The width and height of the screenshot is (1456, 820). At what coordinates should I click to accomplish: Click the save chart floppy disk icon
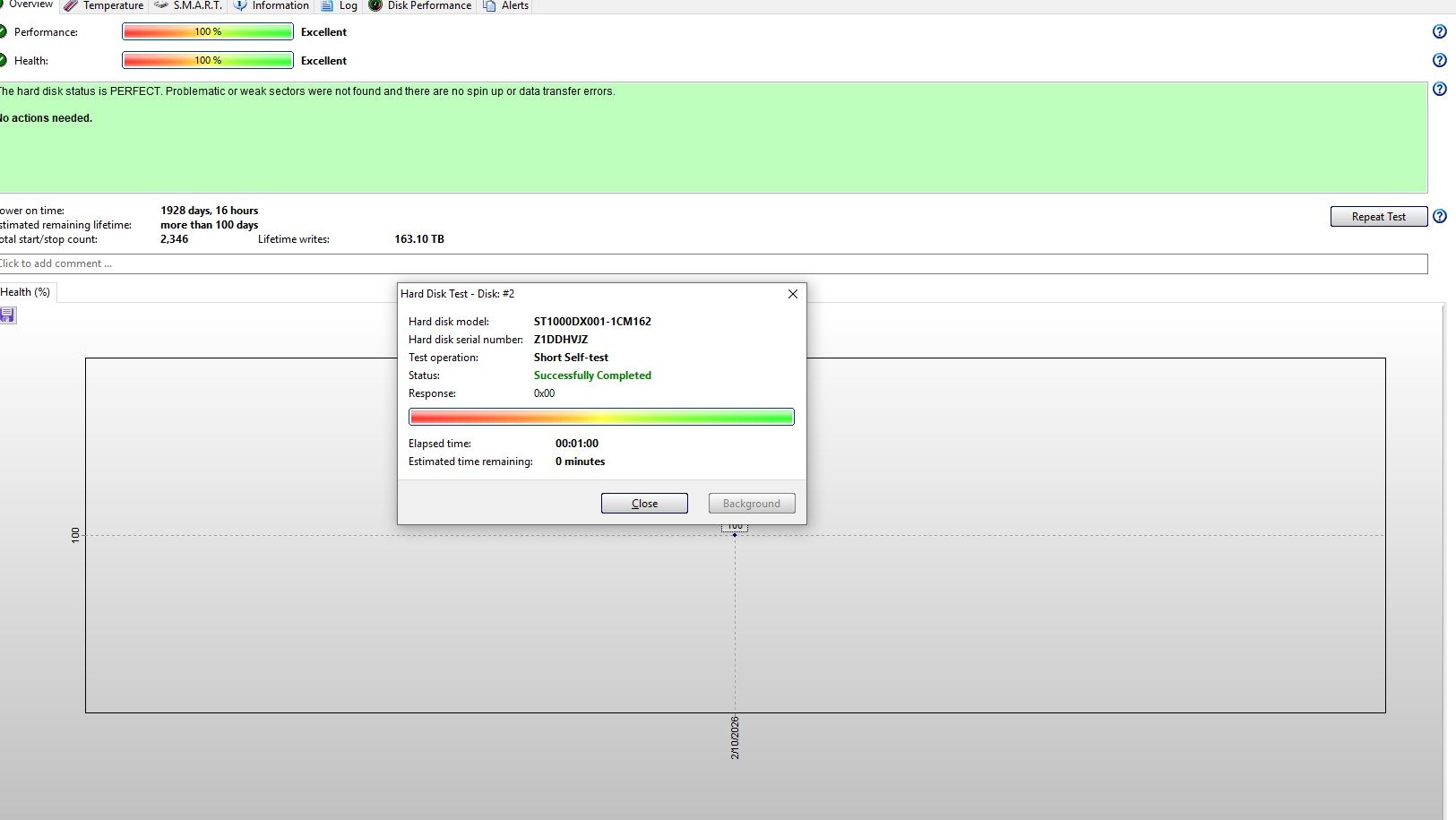[x=7, y=315]
